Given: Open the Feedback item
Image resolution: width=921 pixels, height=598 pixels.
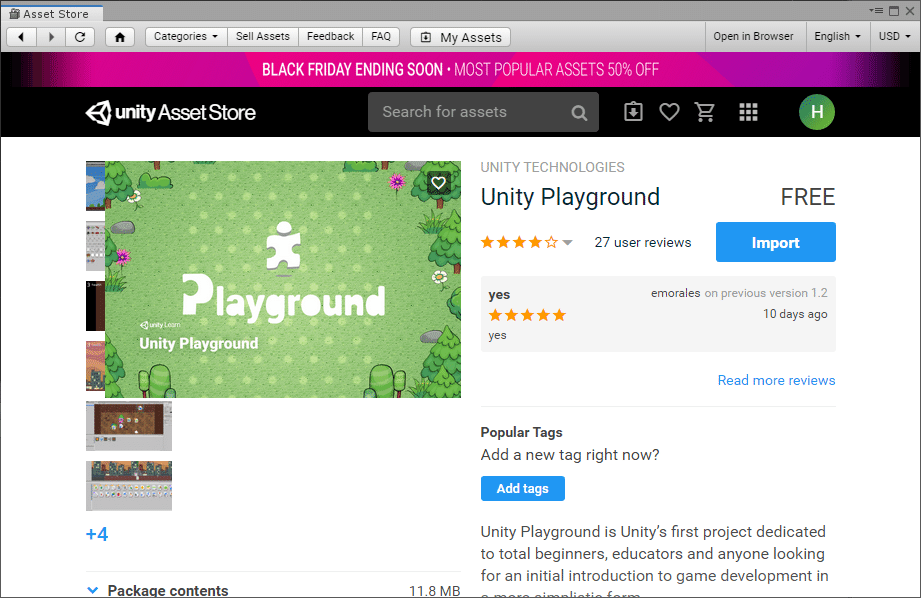Looking at the screenshot, I should (x=330, y=36).
